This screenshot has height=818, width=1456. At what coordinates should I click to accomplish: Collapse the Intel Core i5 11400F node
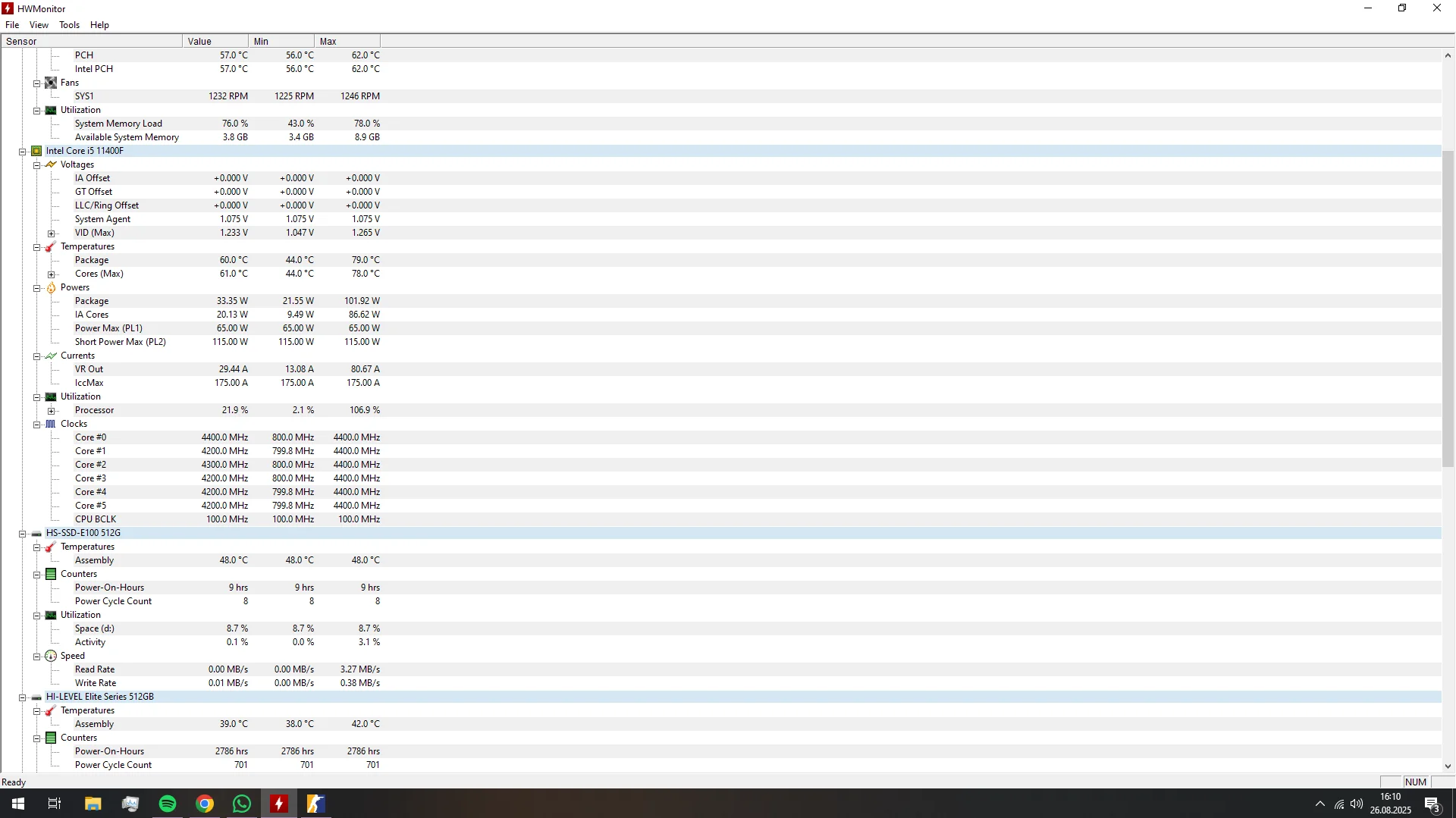tap(23, 152)
